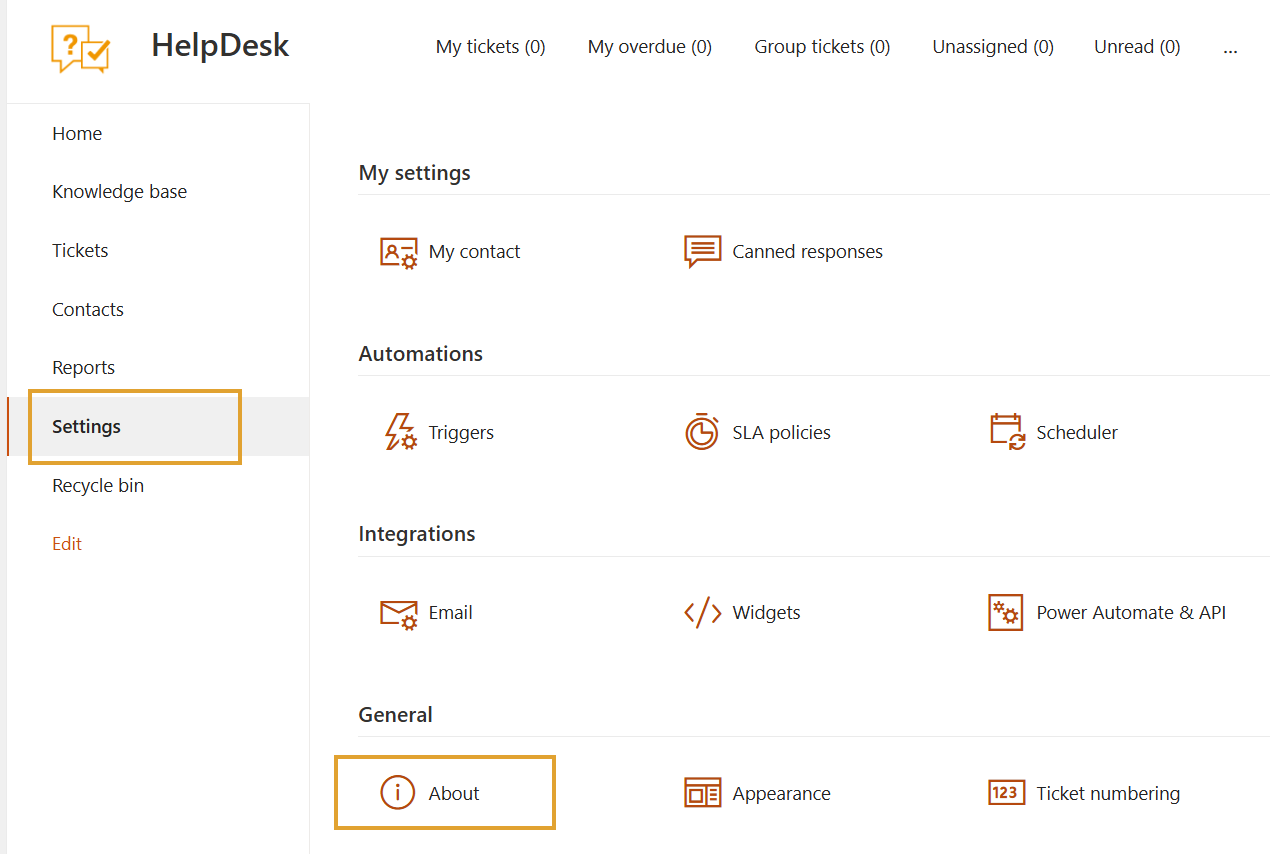Open the My contact icon
Viewport: 1277px width, 854px height.
pyautogui.click(x=398, y=252)
